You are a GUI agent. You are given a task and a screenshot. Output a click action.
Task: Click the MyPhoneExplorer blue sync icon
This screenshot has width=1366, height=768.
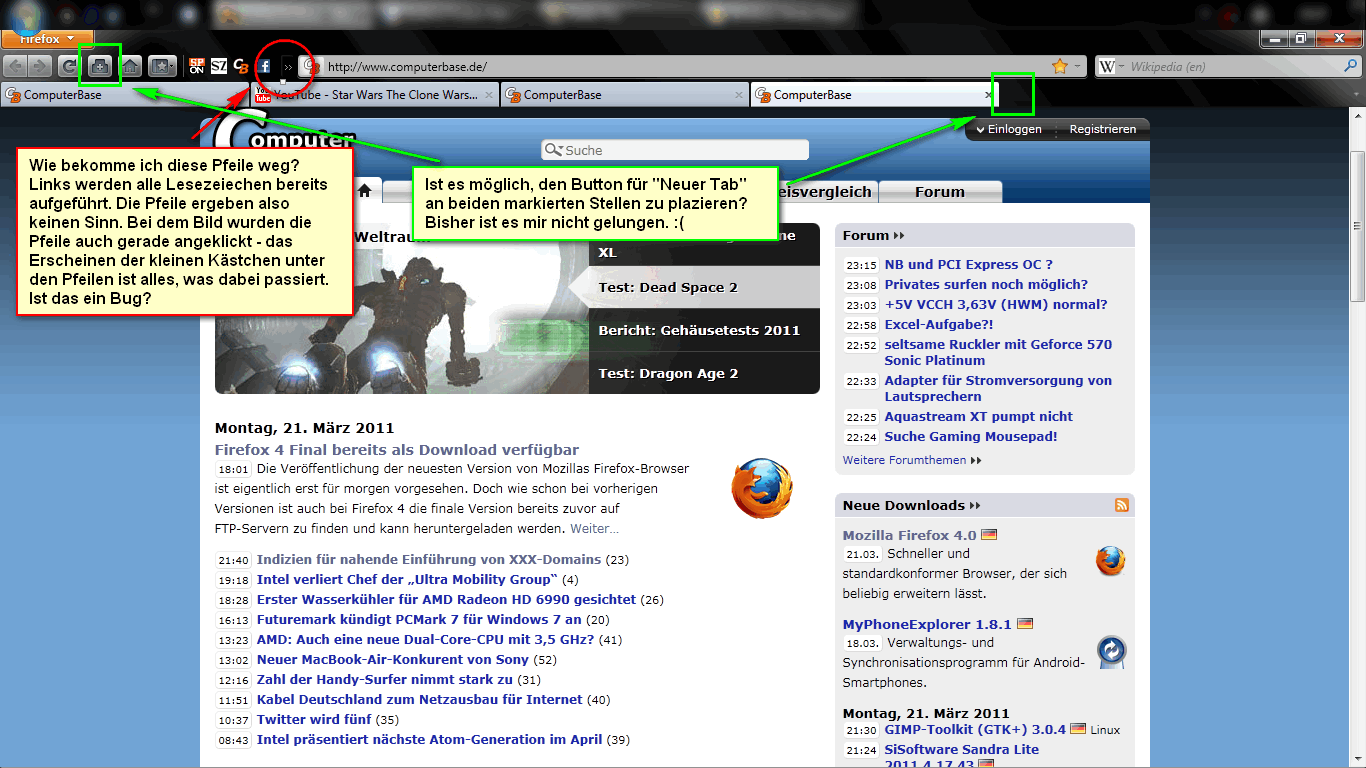[x=1110, y=652]
